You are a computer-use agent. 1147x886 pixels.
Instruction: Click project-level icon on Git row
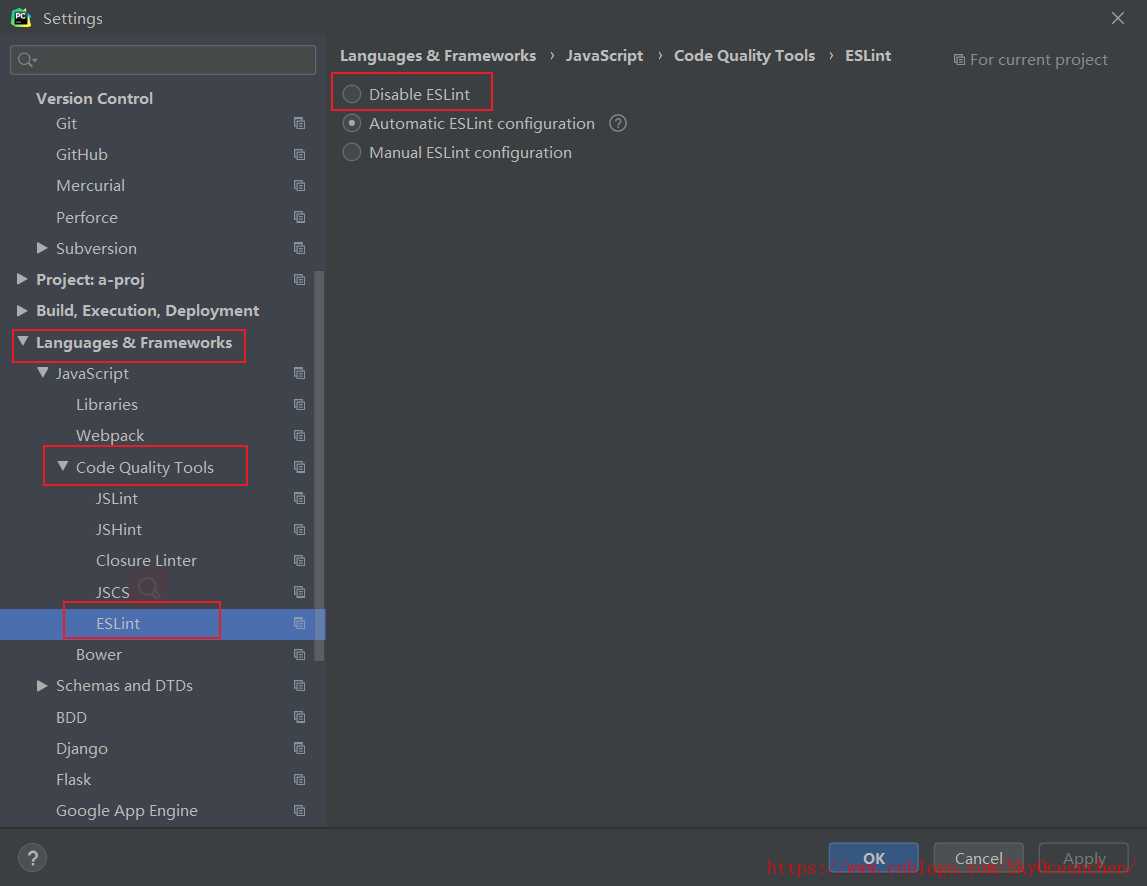[299, 124]
